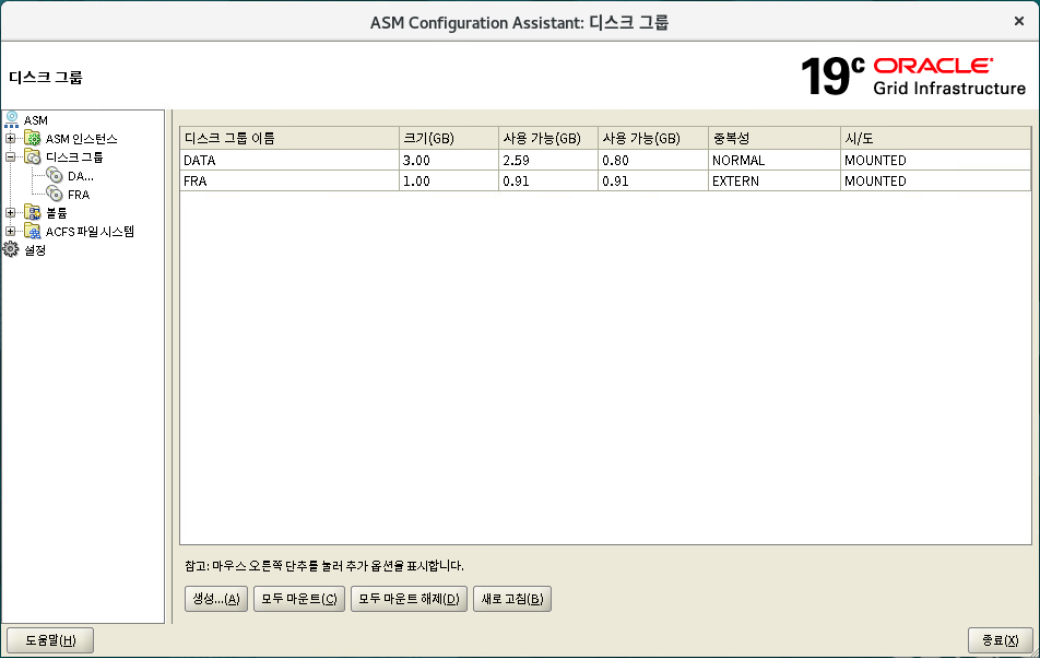This screenshot has height=658, width=1040.
Task: Select ACFS 파일 시스템 in the tree
Action: coord(90,232)
